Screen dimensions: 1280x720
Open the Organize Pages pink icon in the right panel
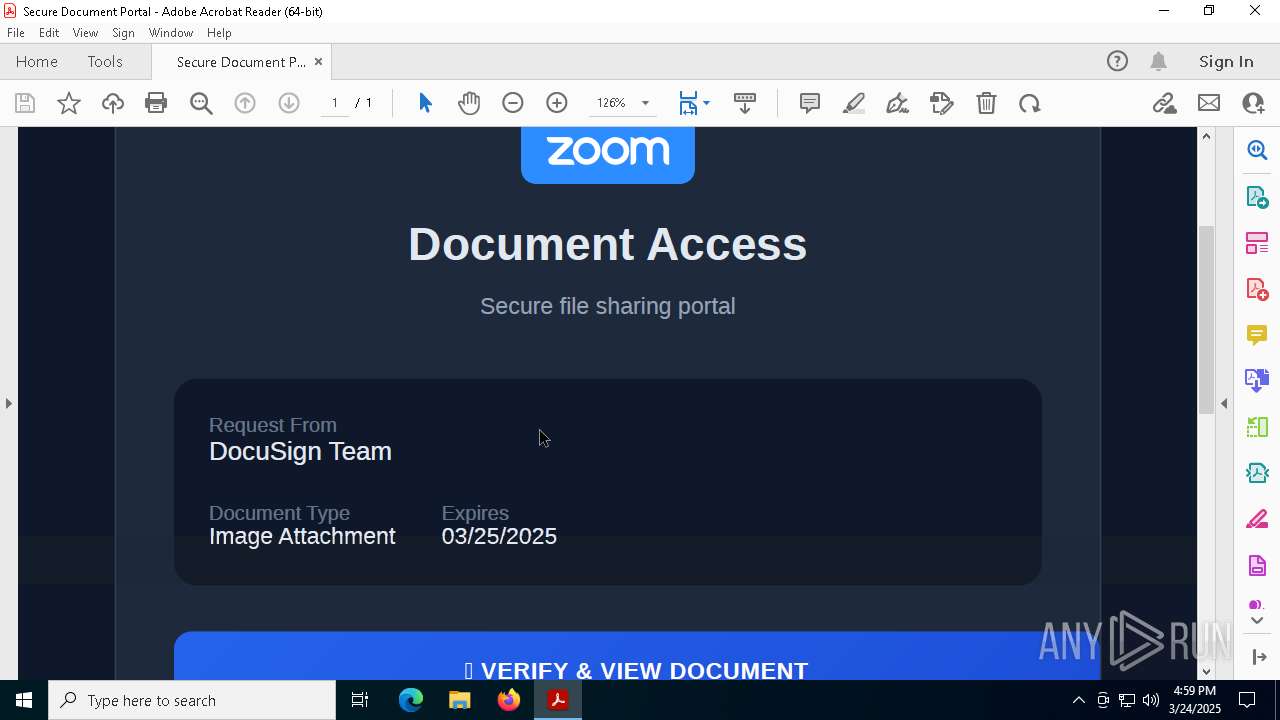coord(1257,243)
